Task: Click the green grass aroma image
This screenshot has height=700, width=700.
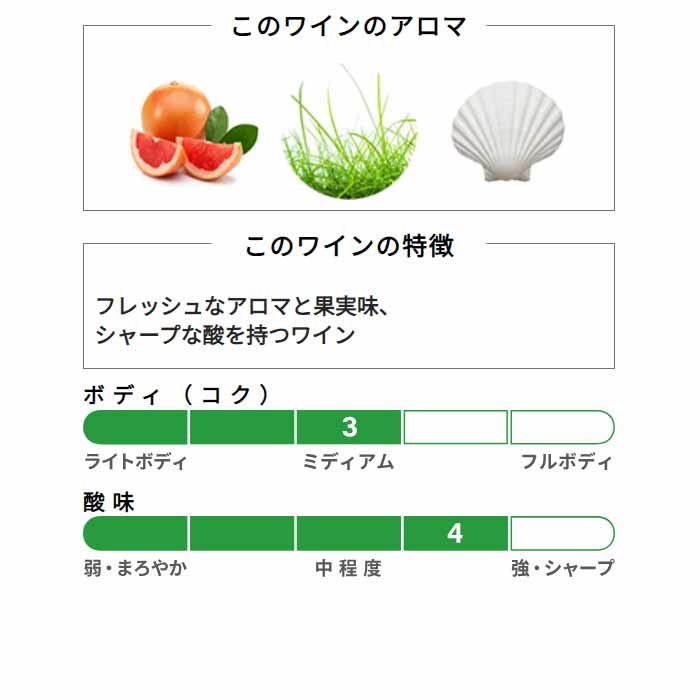Action: (x=349, y=133)
